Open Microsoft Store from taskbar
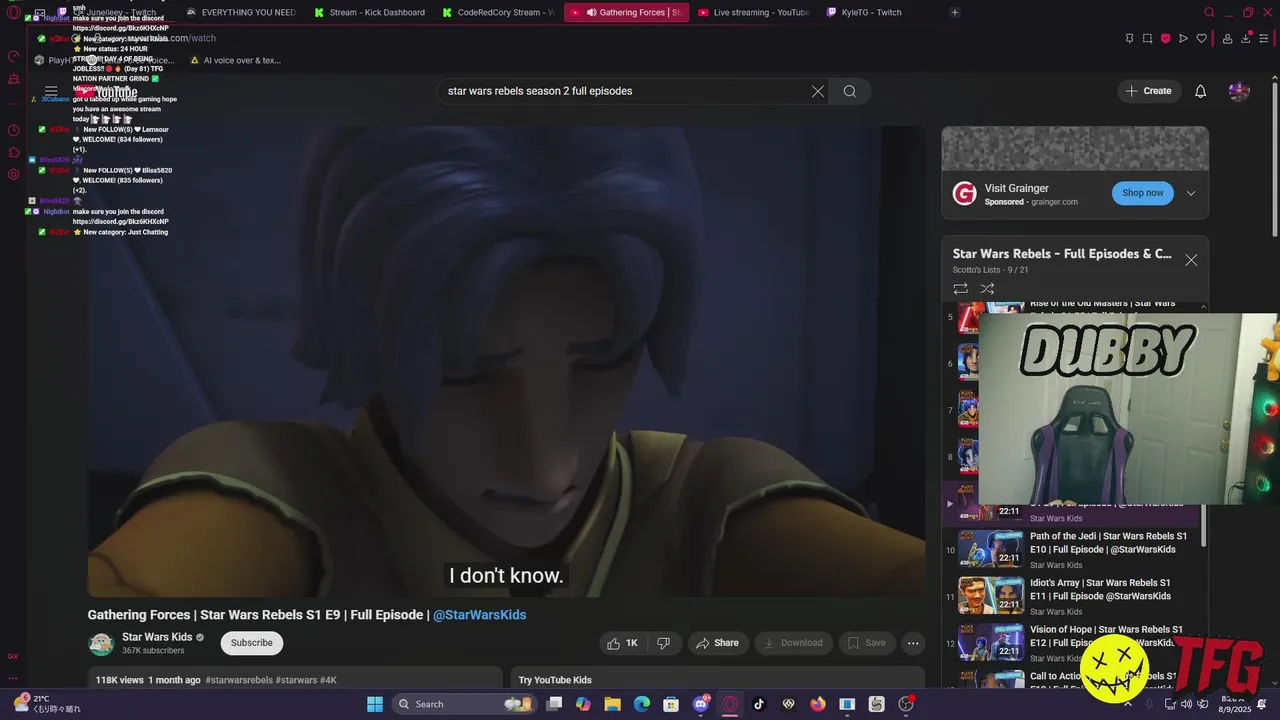 (671, 704)
